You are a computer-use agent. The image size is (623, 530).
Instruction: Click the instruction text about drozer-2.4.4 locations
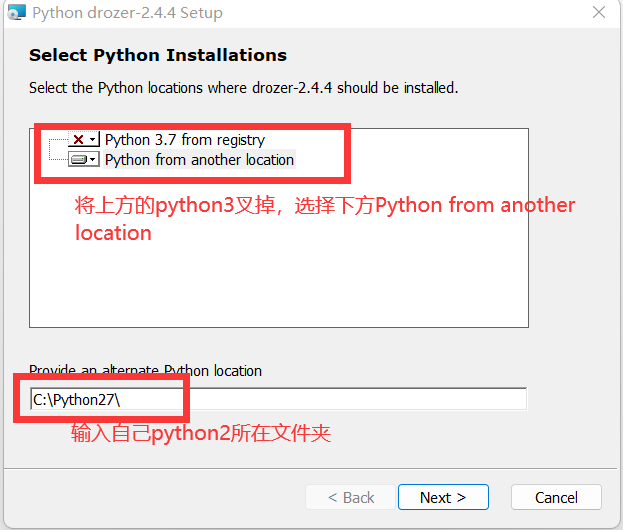(x=243, y=88)
